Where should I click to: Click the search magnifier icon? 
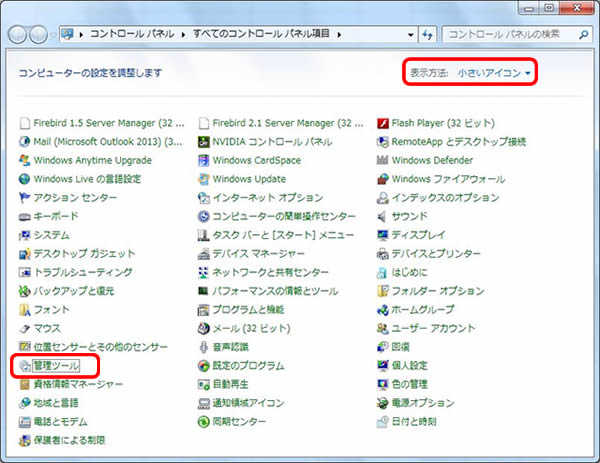pyautogui.click(x=584, y=35)
